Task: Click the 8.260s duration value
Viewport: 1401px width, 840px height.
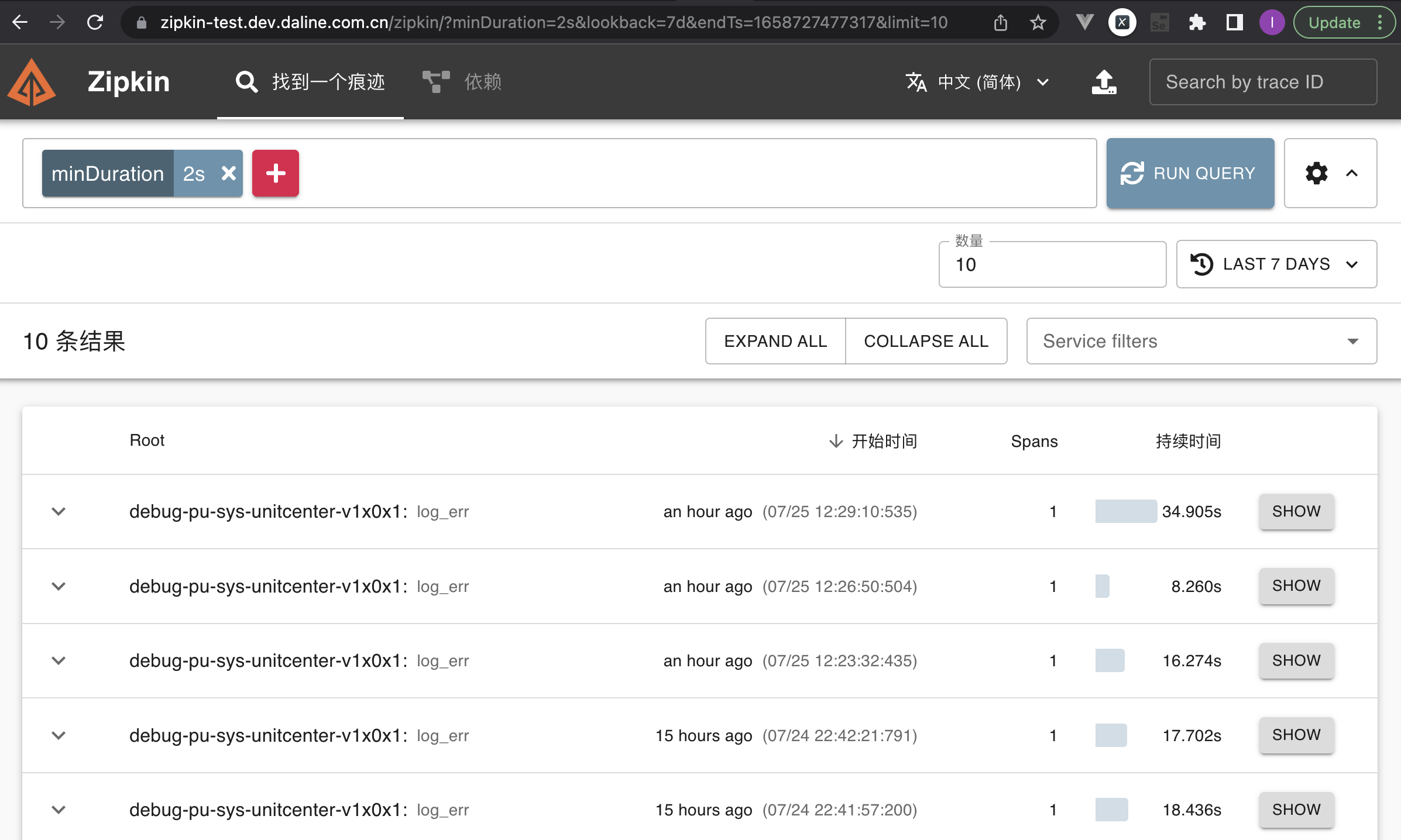Action: click(1196, 586)
